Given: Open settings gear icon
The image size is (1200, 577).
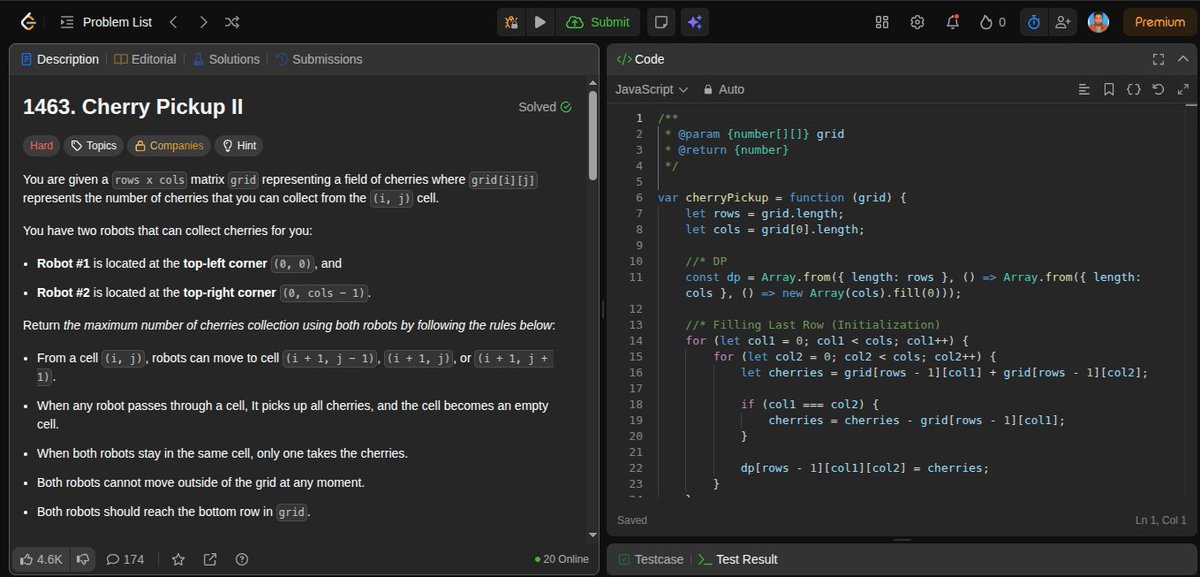Looking at the screenshot, I should 917,22.
